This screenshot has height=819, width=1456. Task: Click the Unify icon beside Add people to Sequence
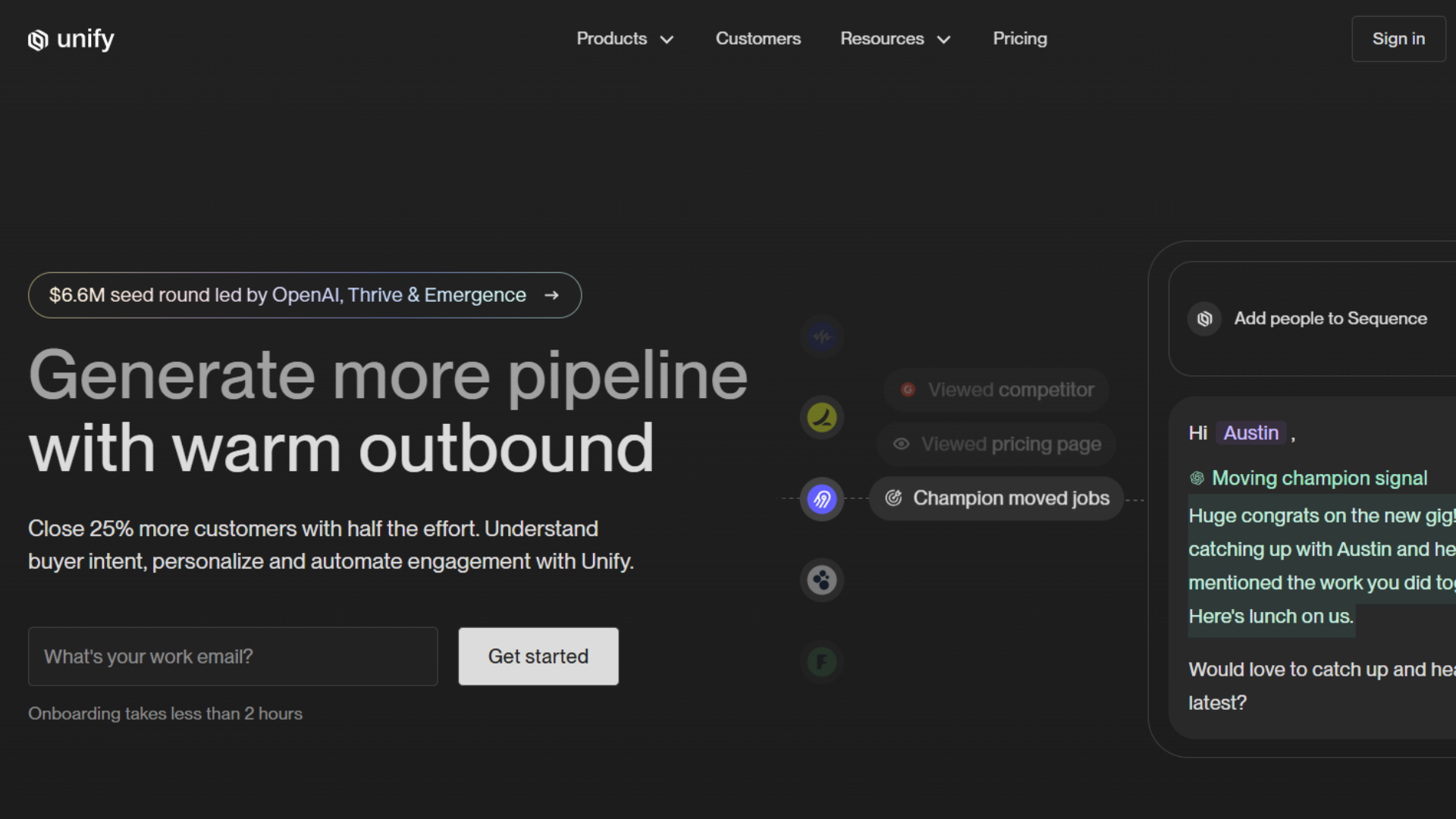pyautogui.click(x=1204, y=319)
